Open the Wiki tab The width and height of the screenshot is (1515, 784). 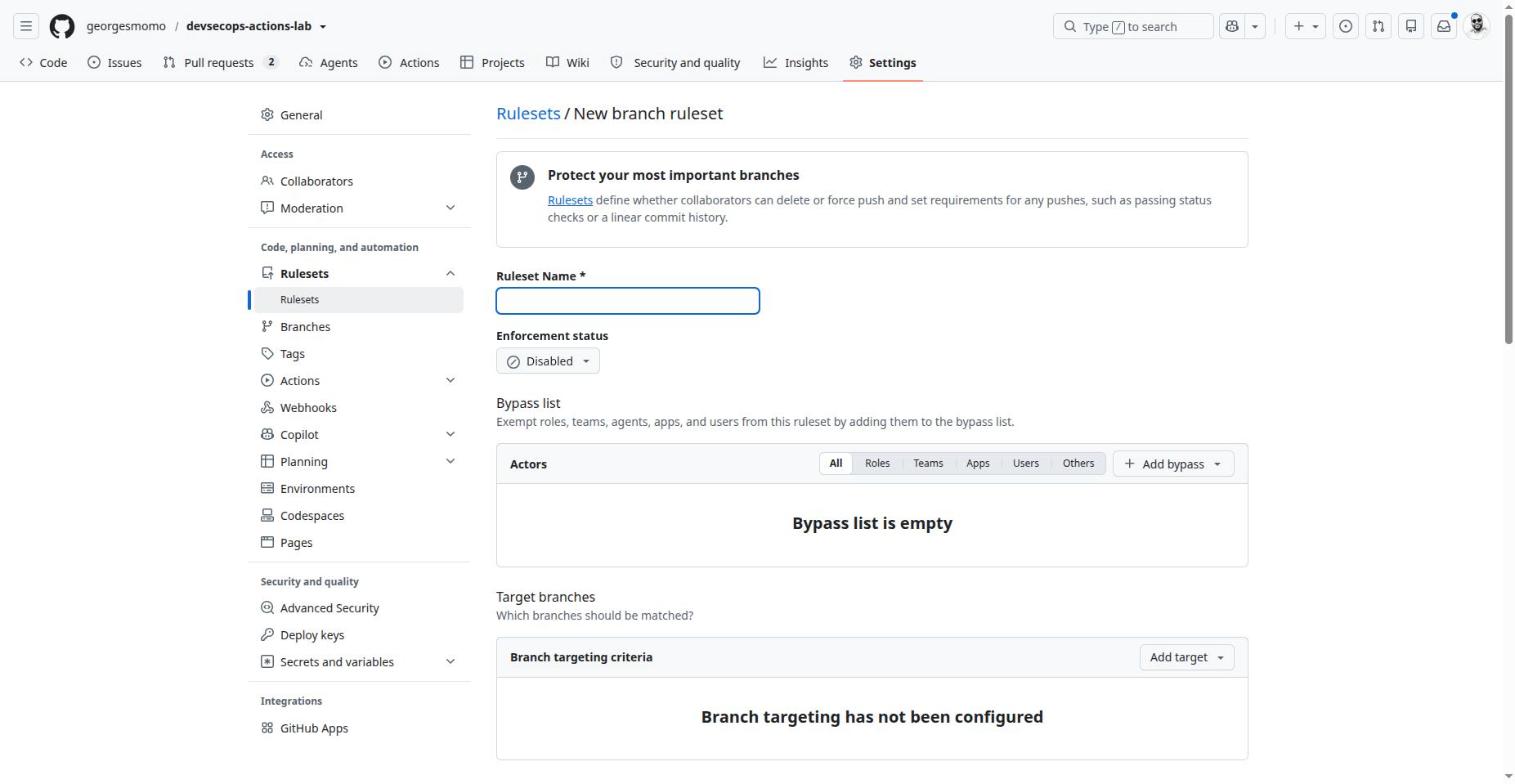[x=567, y=62]
